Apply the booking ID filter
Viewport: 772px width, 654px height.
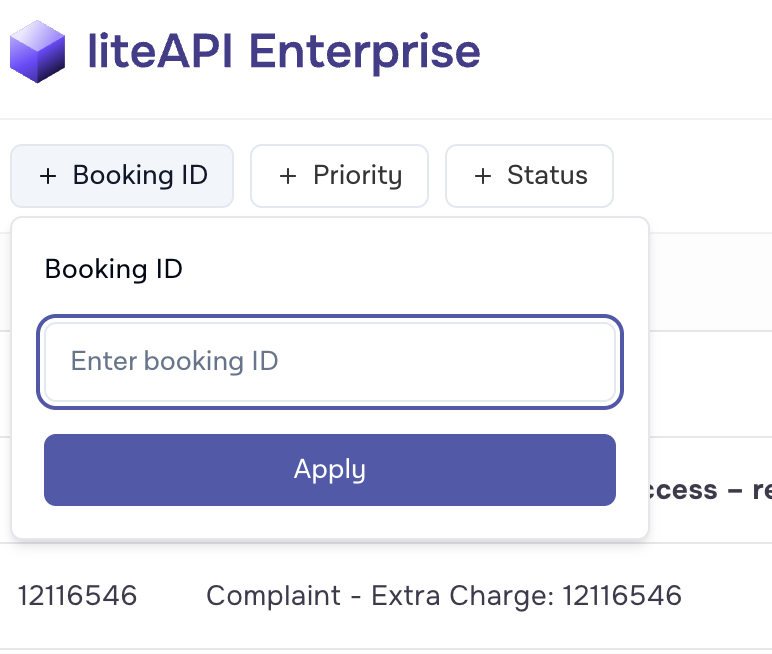[x=330, y=470]
